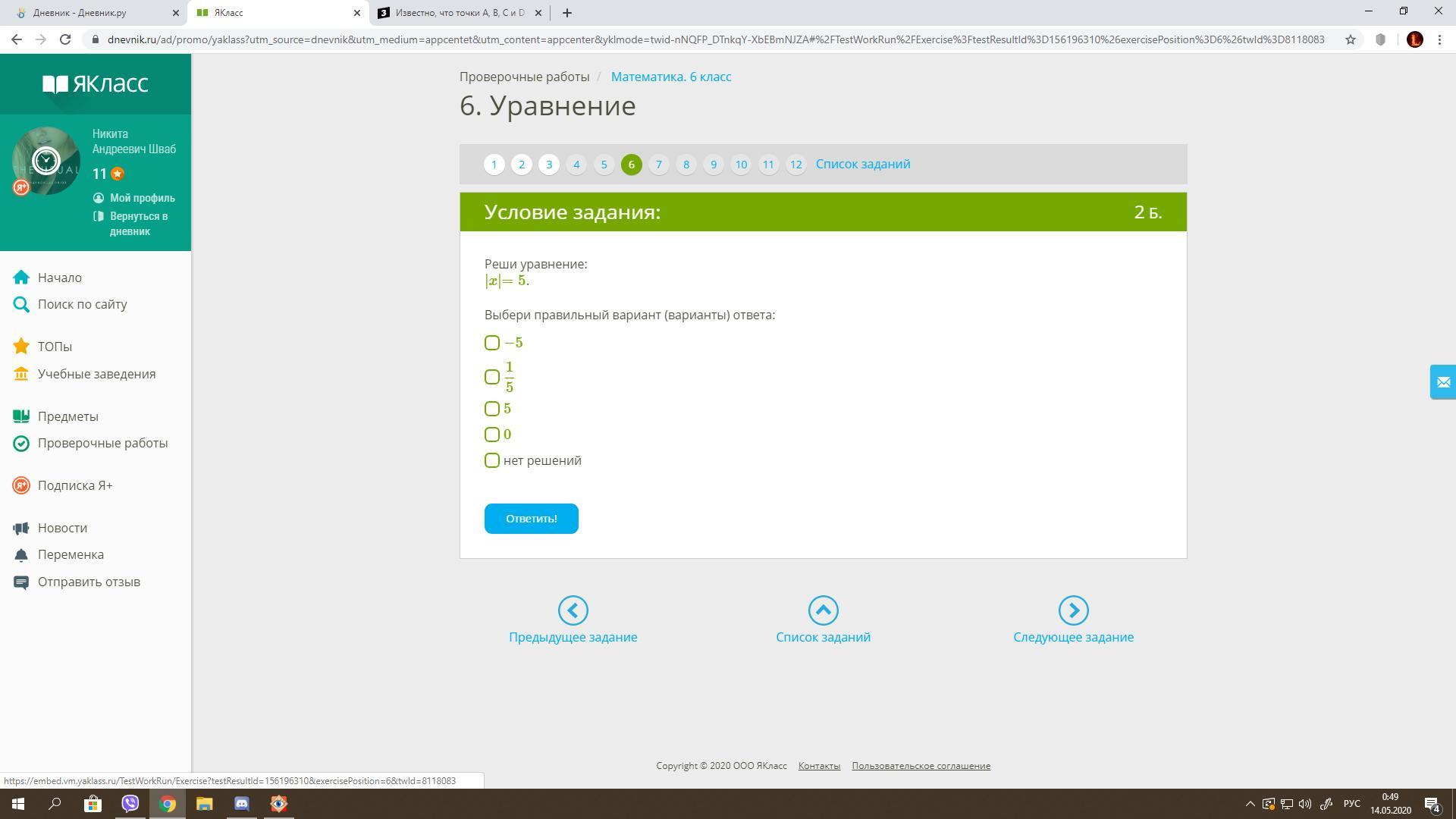Open the Математика. 6 класс breadcrumb link
The height and width of the screenshot is (819, 1456).
(x=670, y=77)
